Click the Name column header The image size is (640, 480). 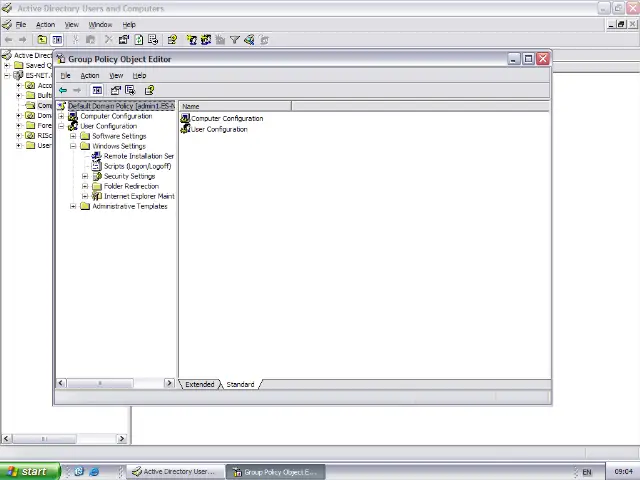(x=235, y=106)
